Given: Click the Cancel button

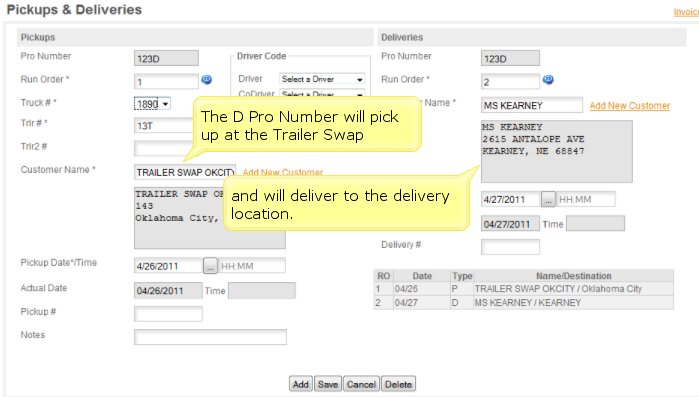Looking at the screenshot, I should coord(361,384).
